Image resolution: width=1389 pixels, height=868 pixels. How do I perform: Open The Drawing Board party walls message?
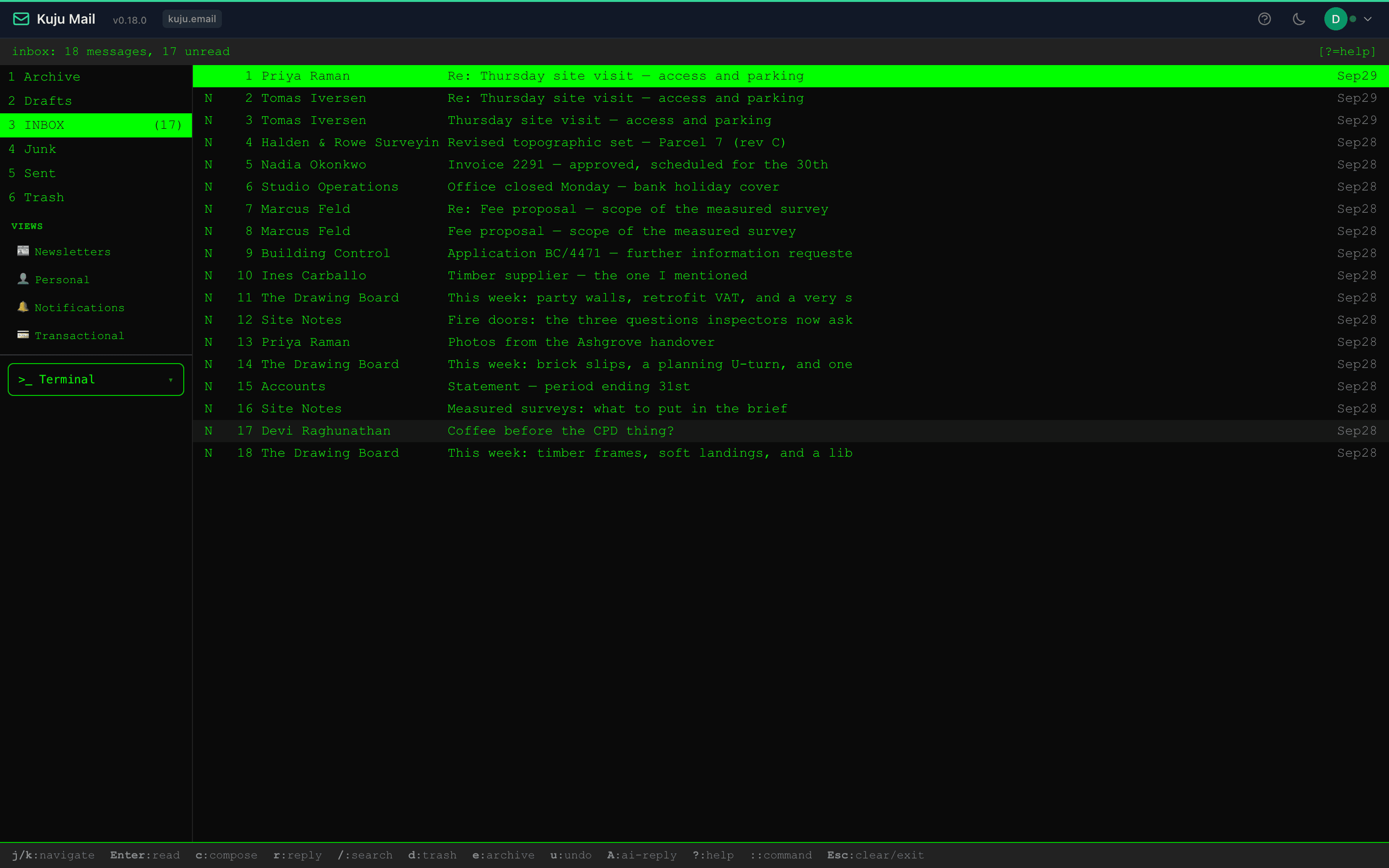click(x=790, y=298)
